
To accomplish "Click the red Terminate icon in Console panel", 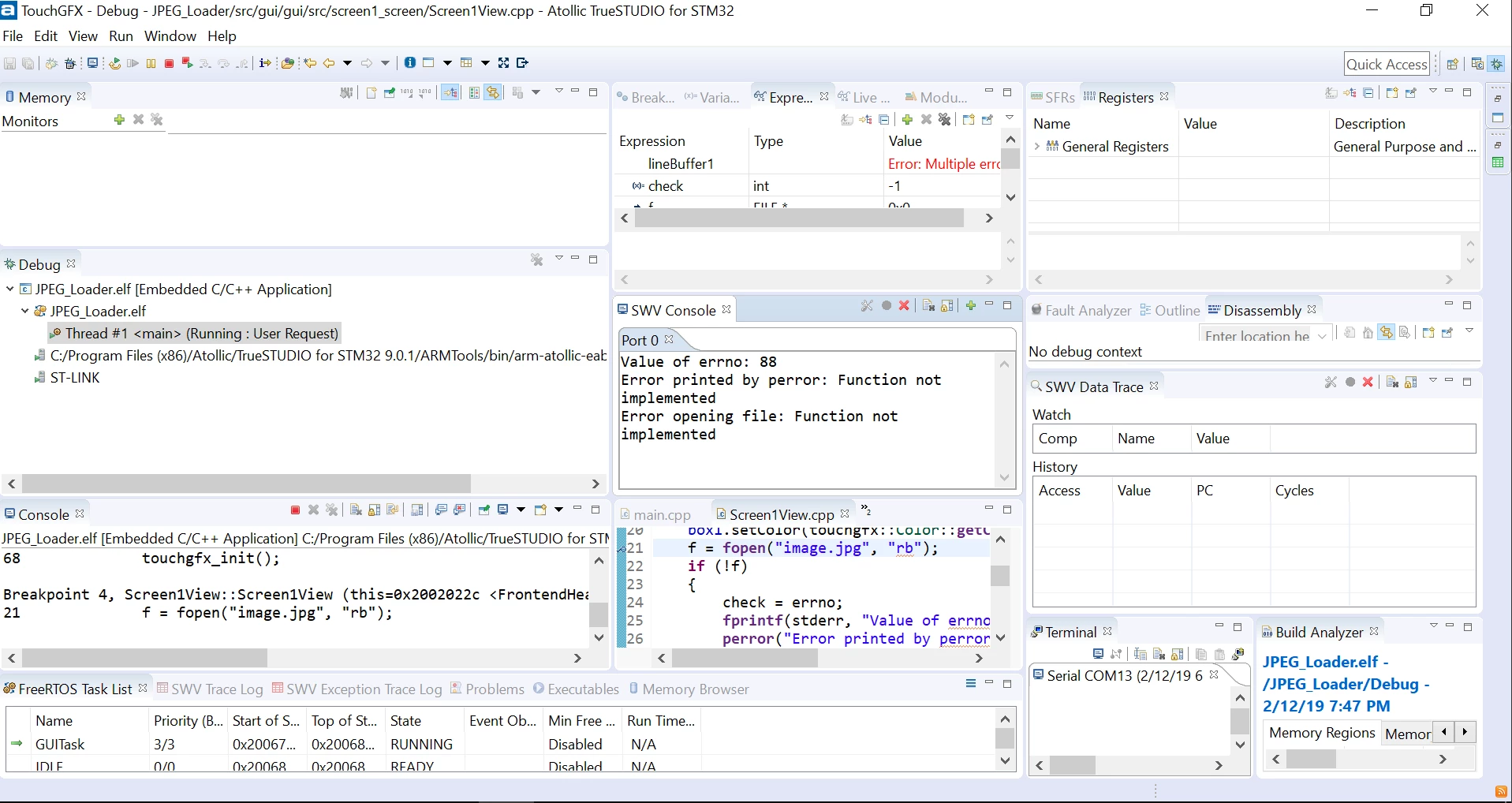I will point(295,510).
